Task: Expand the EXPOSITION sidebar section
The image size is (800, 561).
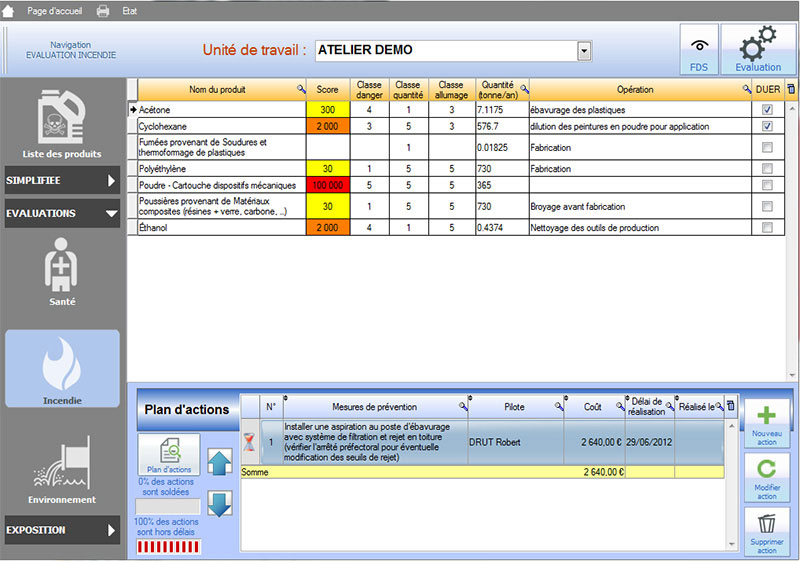Action: coord(62,530)
